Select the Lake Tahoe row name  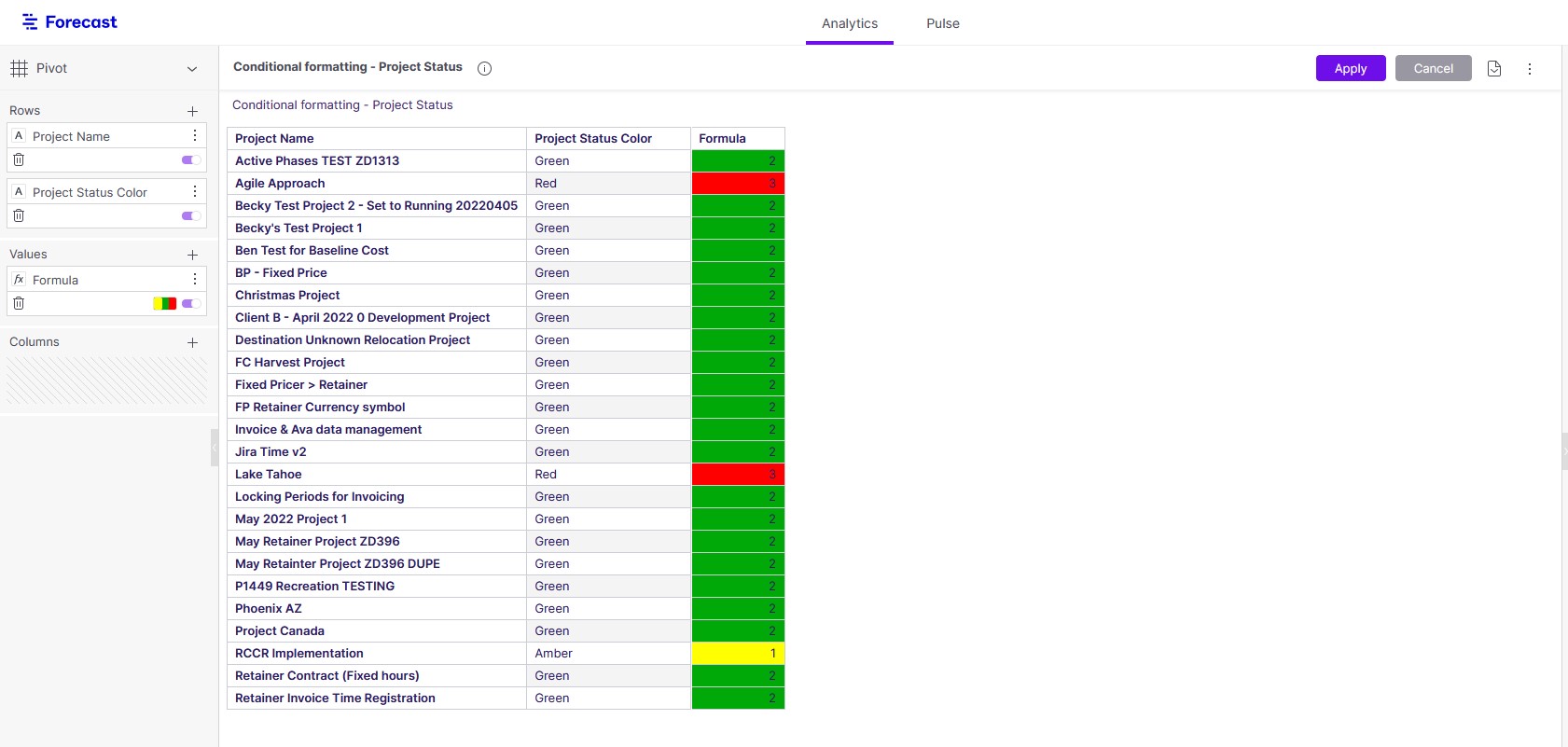click(269, 475)
